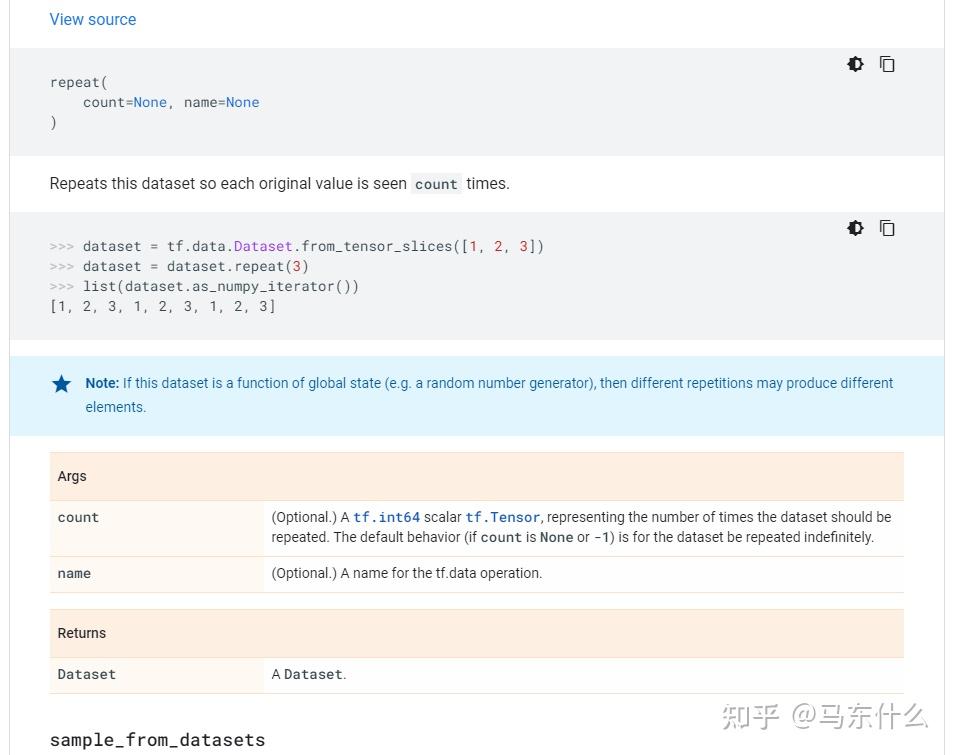Screen dimensions: 953x755
Task: Click the Dataset link in Returns description
Action: (313, 674)
